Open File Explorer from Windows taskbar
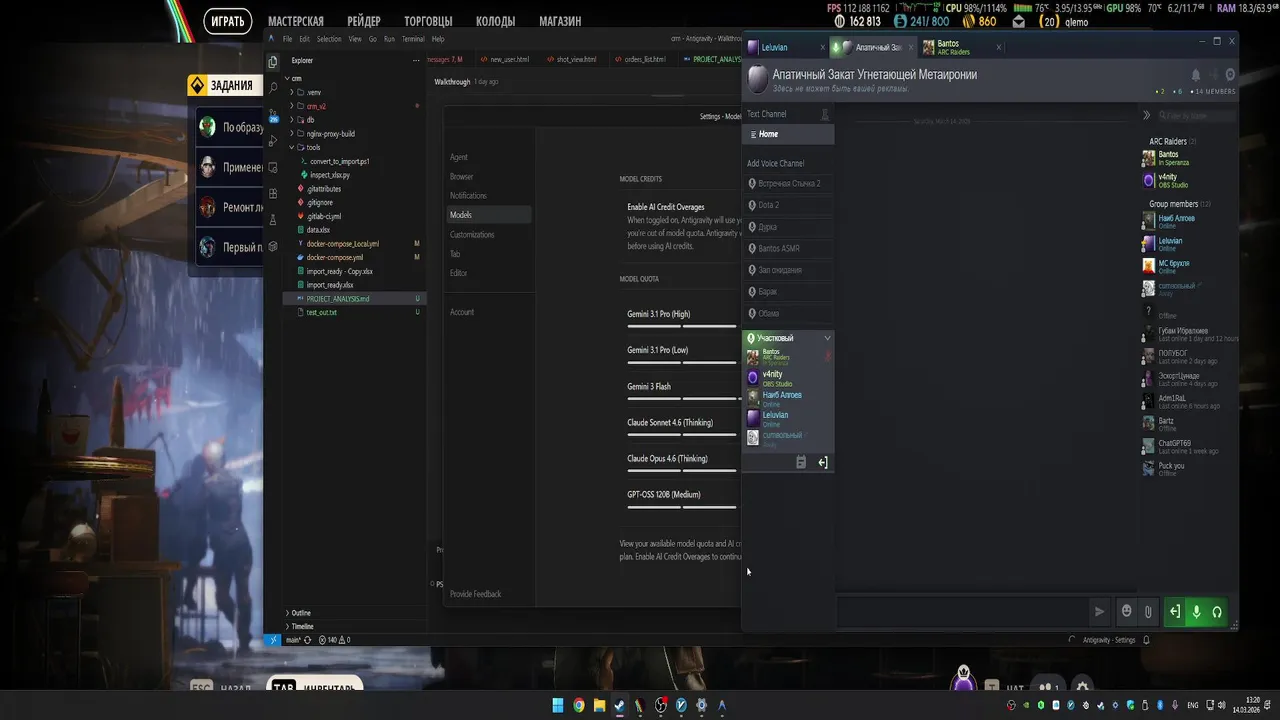 [599, 705]
